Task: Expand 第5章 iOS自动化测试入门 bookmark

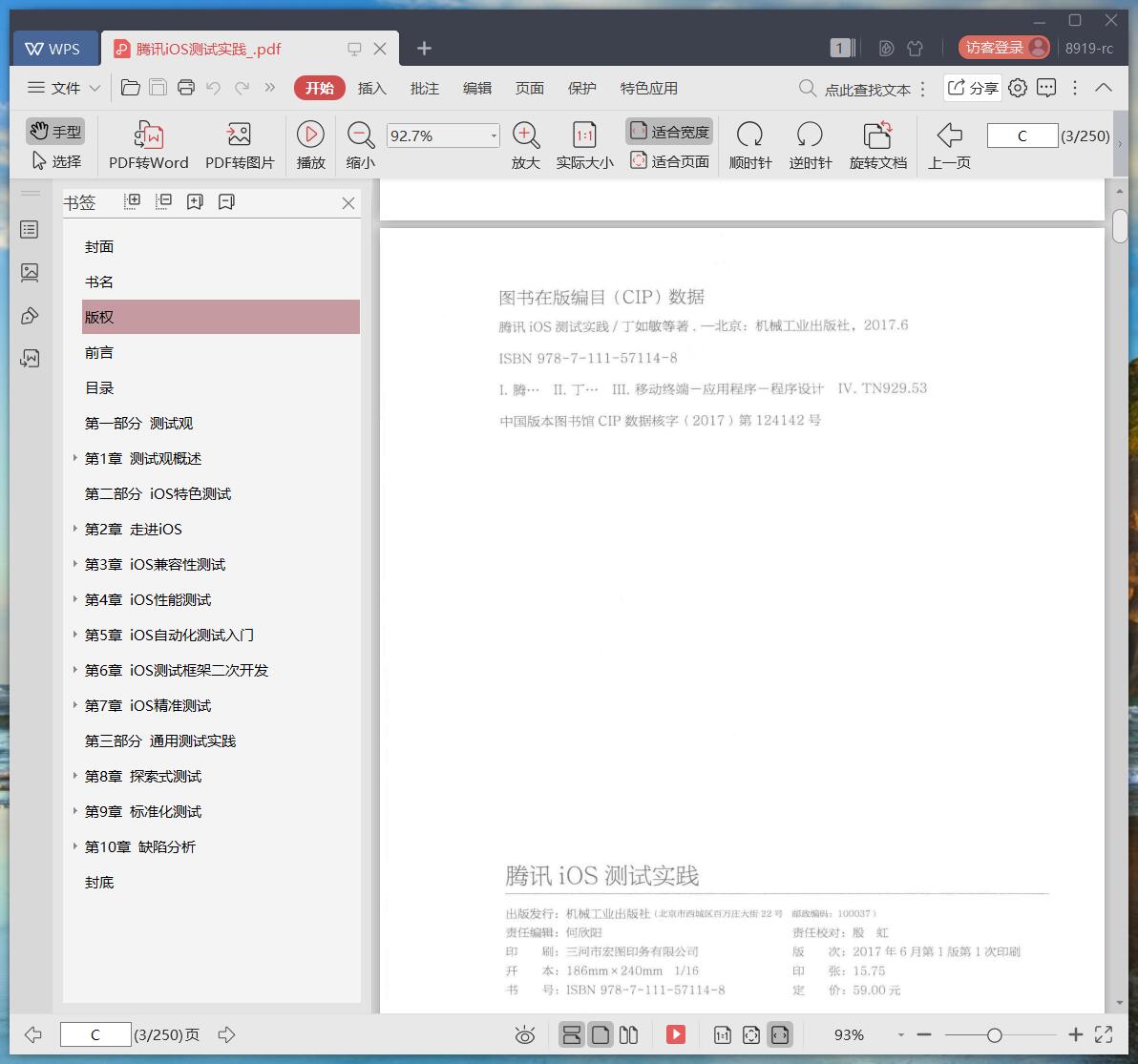Action: tap(74, 635)
